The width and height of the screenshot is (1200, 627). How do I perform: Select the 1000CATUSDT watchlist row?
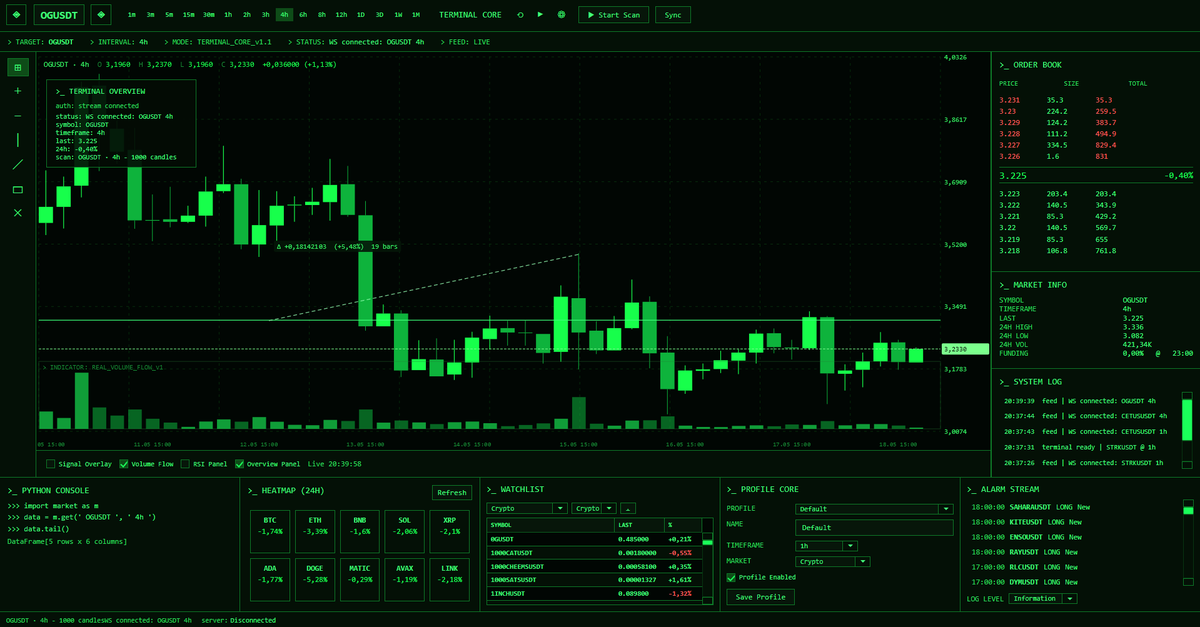click(x=594, y=552)
